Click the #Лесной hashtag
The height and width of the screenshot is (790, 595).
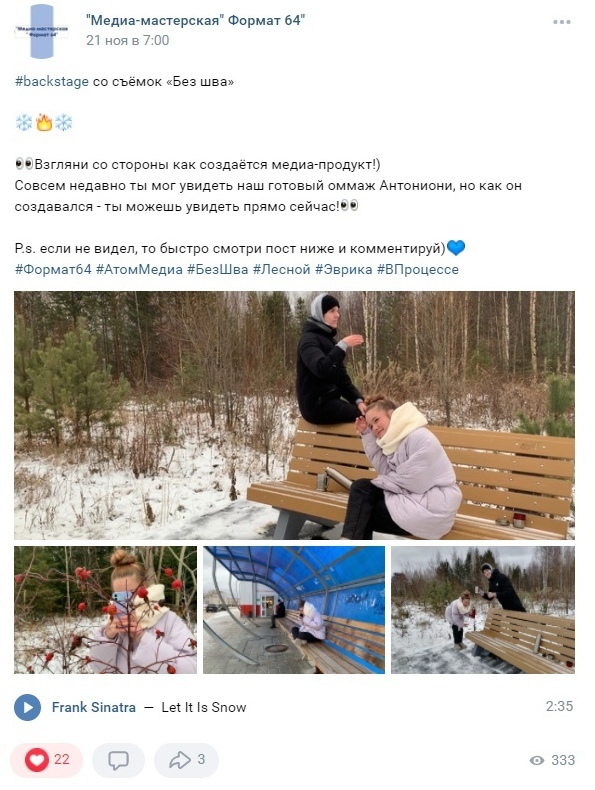coord(281,270)
